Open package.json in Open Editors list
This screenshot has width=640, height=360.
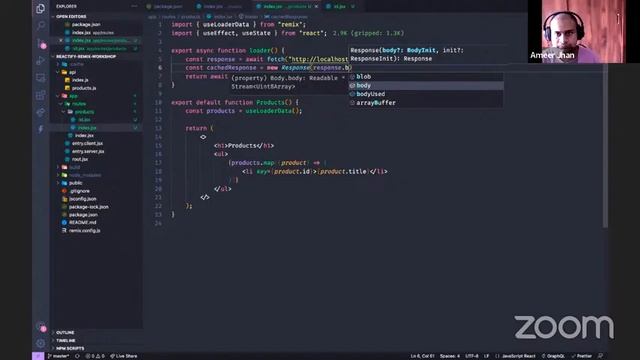(86, 24)
